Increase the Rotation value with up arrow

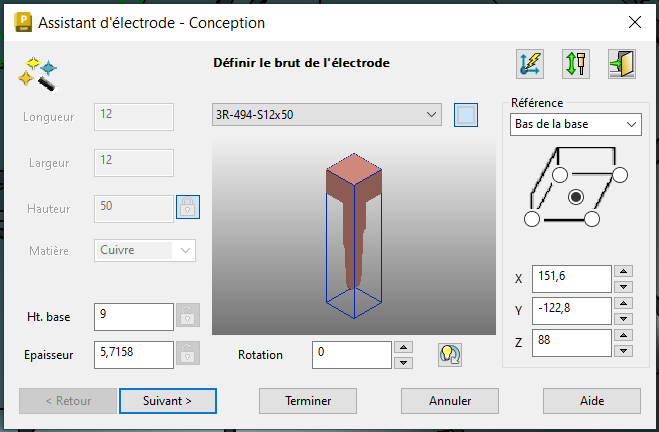pos(403,348)
